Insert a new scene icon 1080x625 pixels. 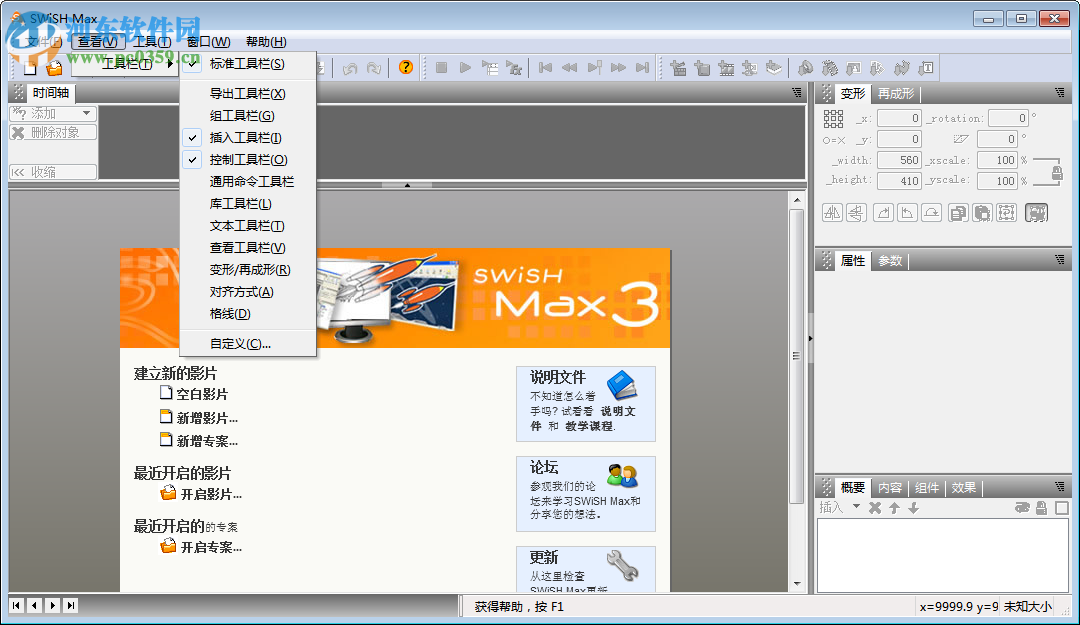[x=680, y=68]
